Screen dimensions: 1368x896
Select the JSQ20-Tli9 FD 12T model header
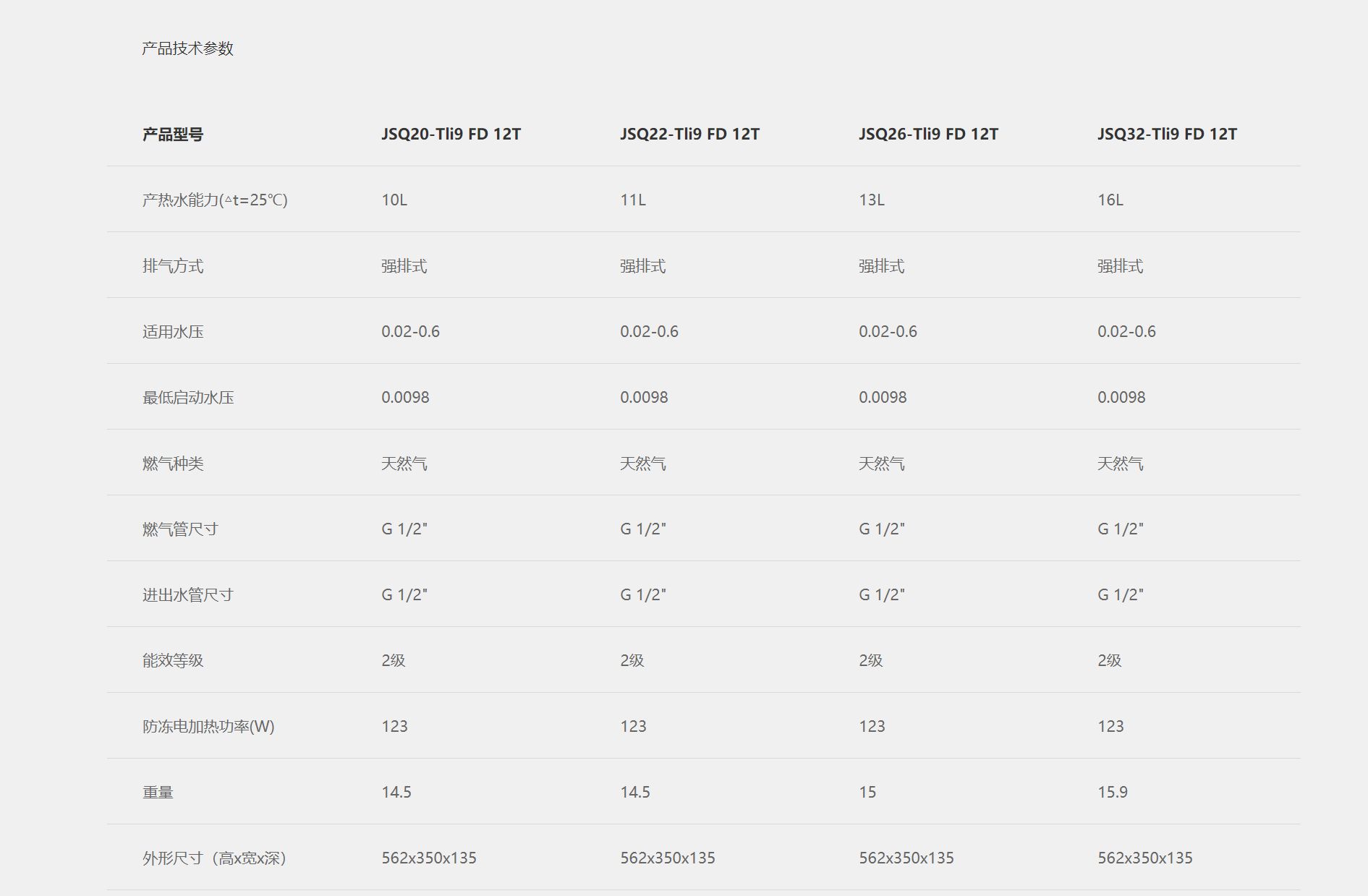(x=451, y=134)
